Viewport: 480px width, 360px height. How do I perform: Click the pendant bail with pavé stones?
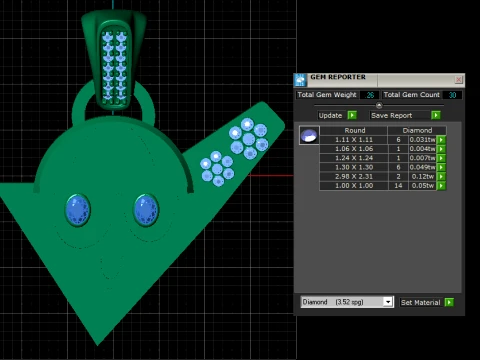pyautogui.click(x=114, y=60)
